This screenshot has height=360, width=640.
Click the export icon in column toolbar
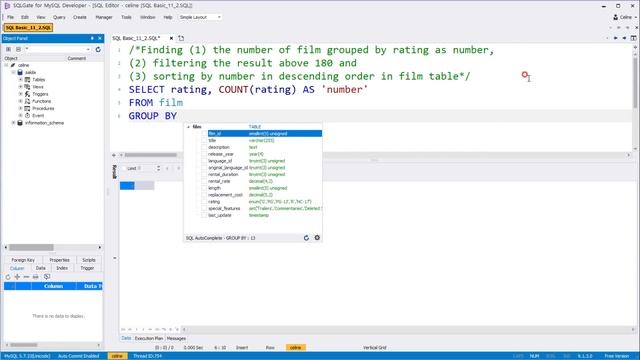tap(47, 277)
